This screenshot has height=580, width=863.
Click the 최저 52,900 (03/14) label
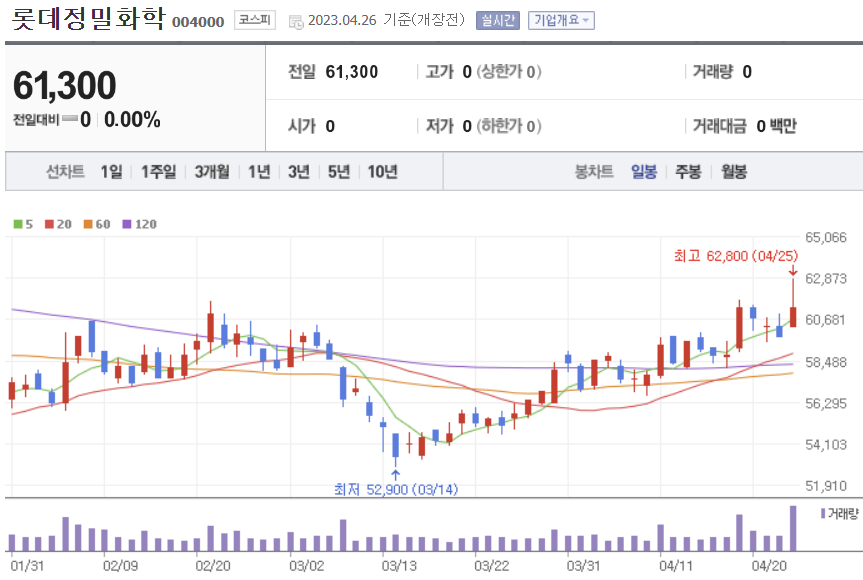396,489
